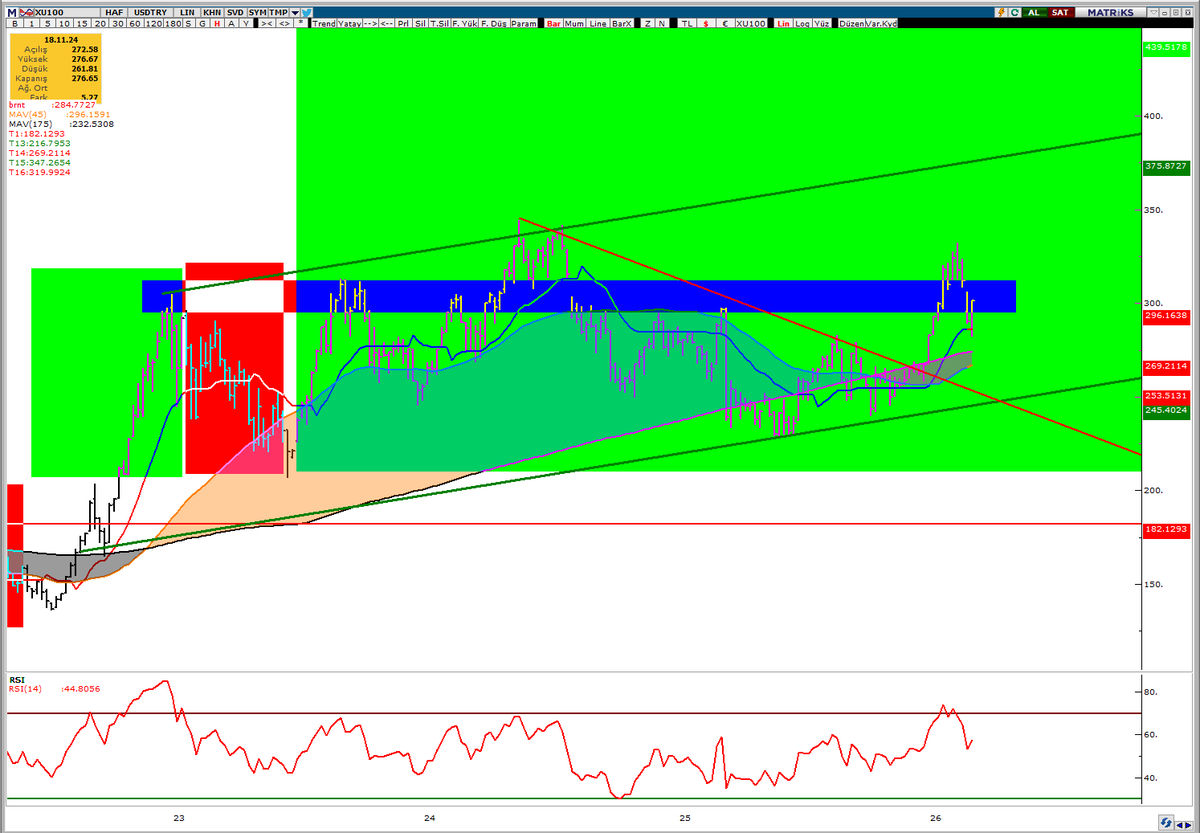Viewport: 1200px width, 833px height.
Task: Select the Trend drawing tool
Action: click(324, 23)
